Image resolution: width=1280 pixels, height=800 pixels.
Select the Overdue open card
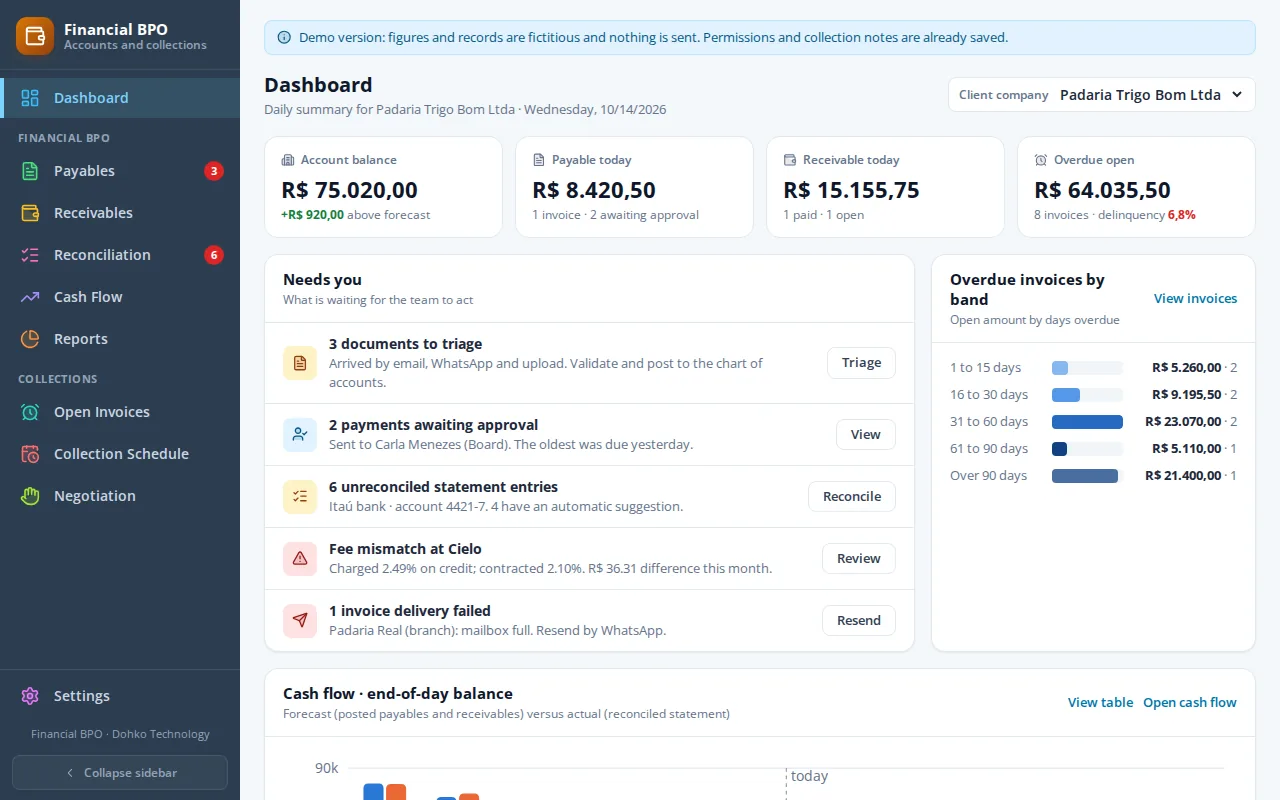coord(1136,187)
